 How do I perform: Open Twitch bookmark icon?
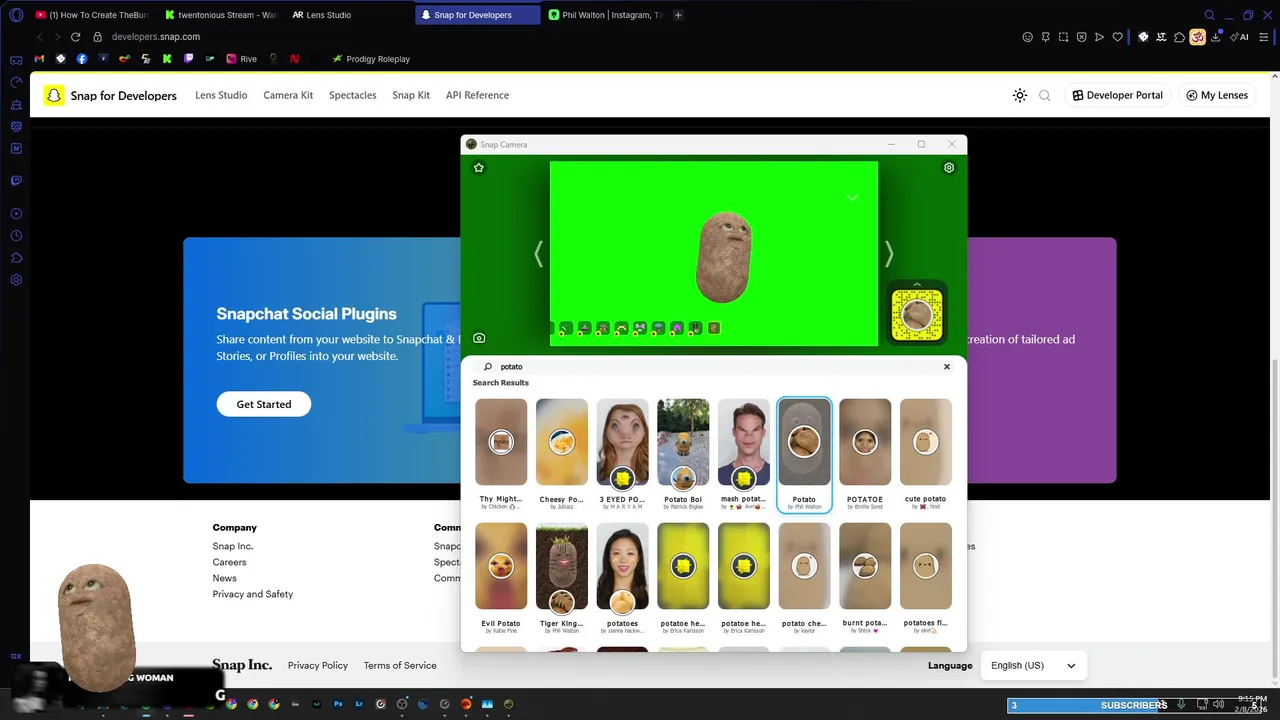188,59
